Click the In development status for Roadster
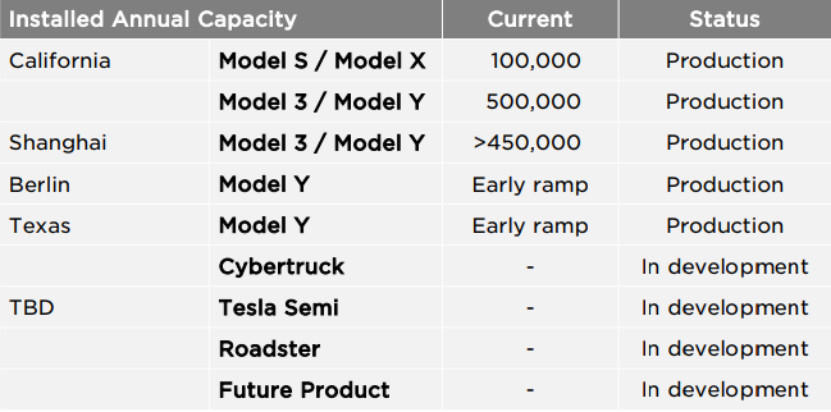Image resolution: width=831 pixels, height=412 pixels. click(725, 349)
